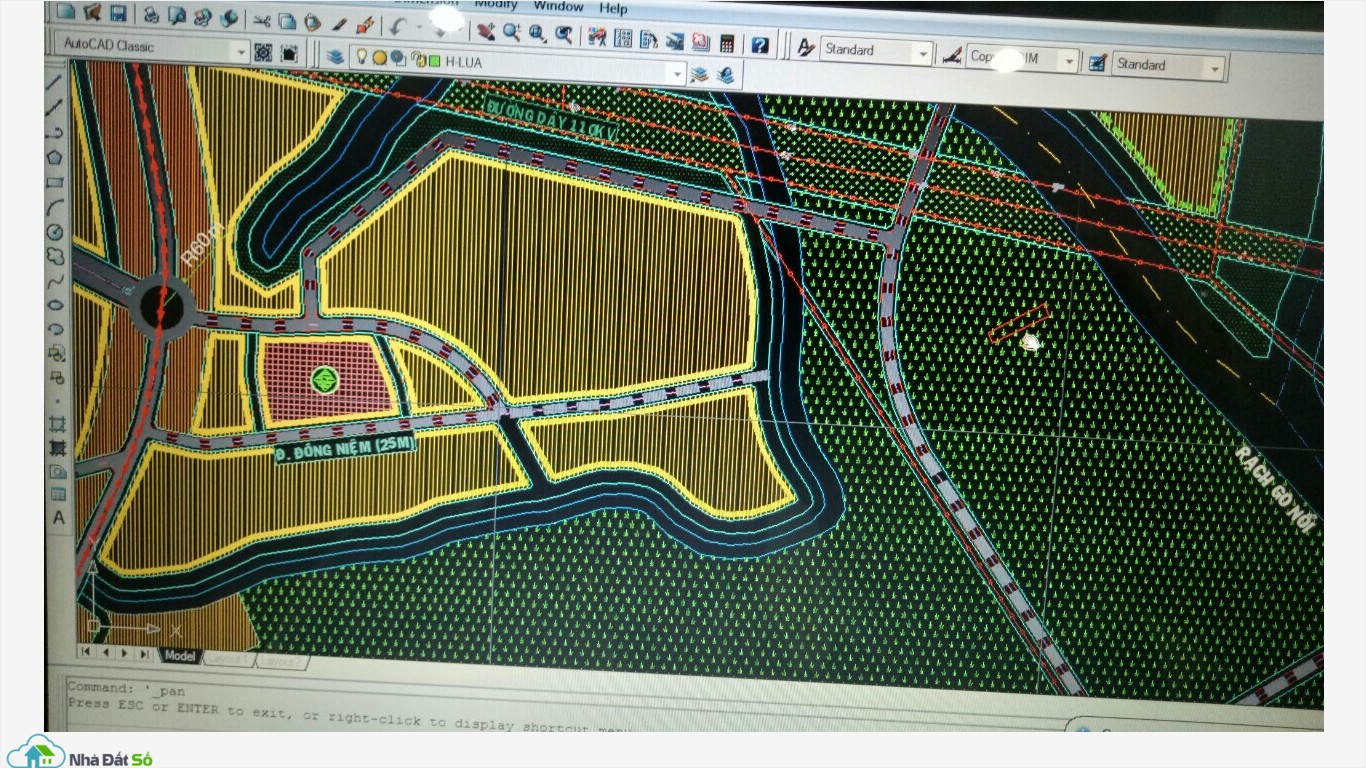This screenshot has width=1366, height=768.
Task: Click the Publish icon
Action: click(203, 17)
